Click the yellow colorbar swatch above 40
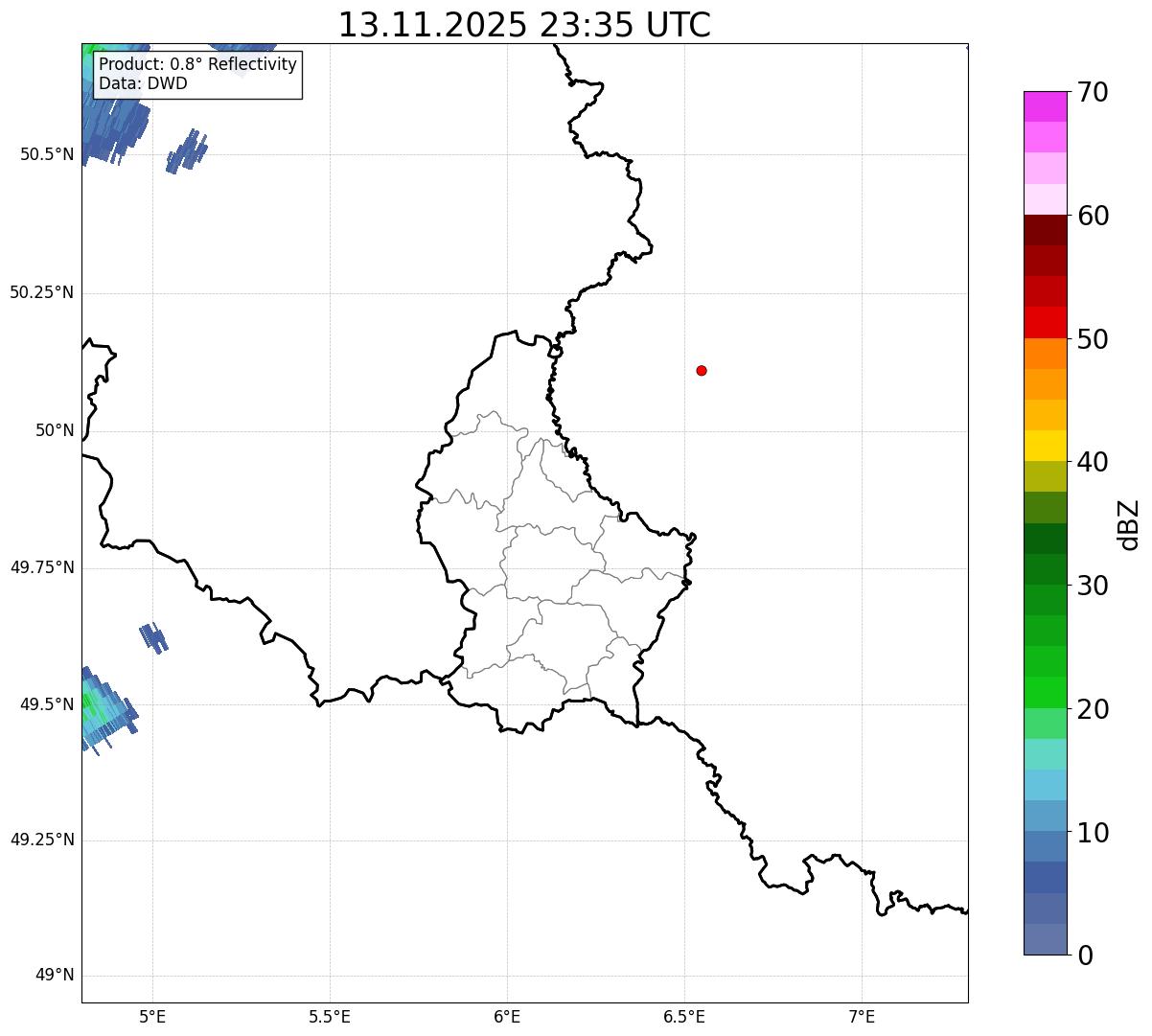The image size is (1152, 1036). pyautogui.click(x=1045, y=446)
